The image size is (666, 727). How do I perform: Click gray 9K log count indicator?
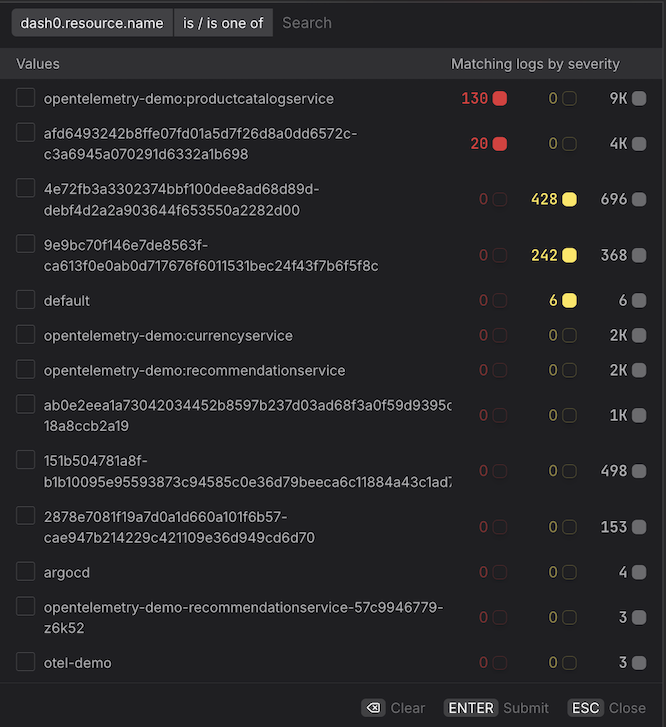pos(639,99)
